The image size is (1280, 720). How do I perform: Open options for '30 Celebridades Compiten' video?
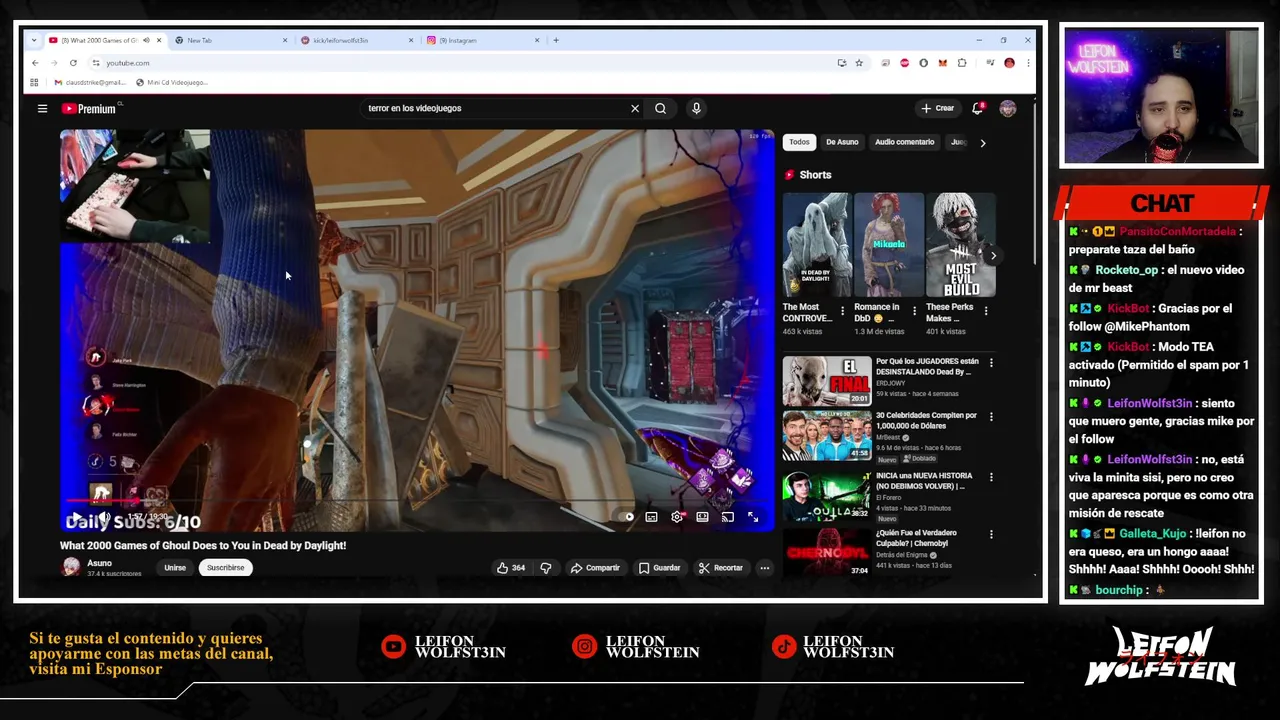tap(991, 416)
